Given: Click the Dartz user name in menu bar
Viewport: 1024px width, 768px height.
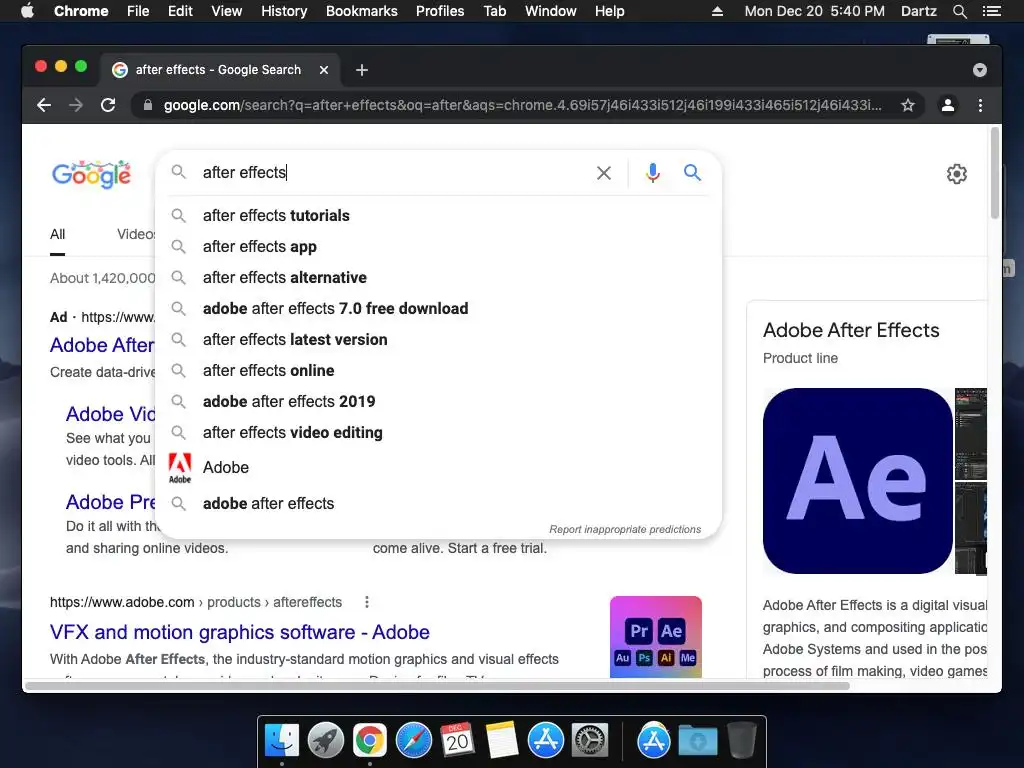Looking at the screenshot, I should [918, 11].
